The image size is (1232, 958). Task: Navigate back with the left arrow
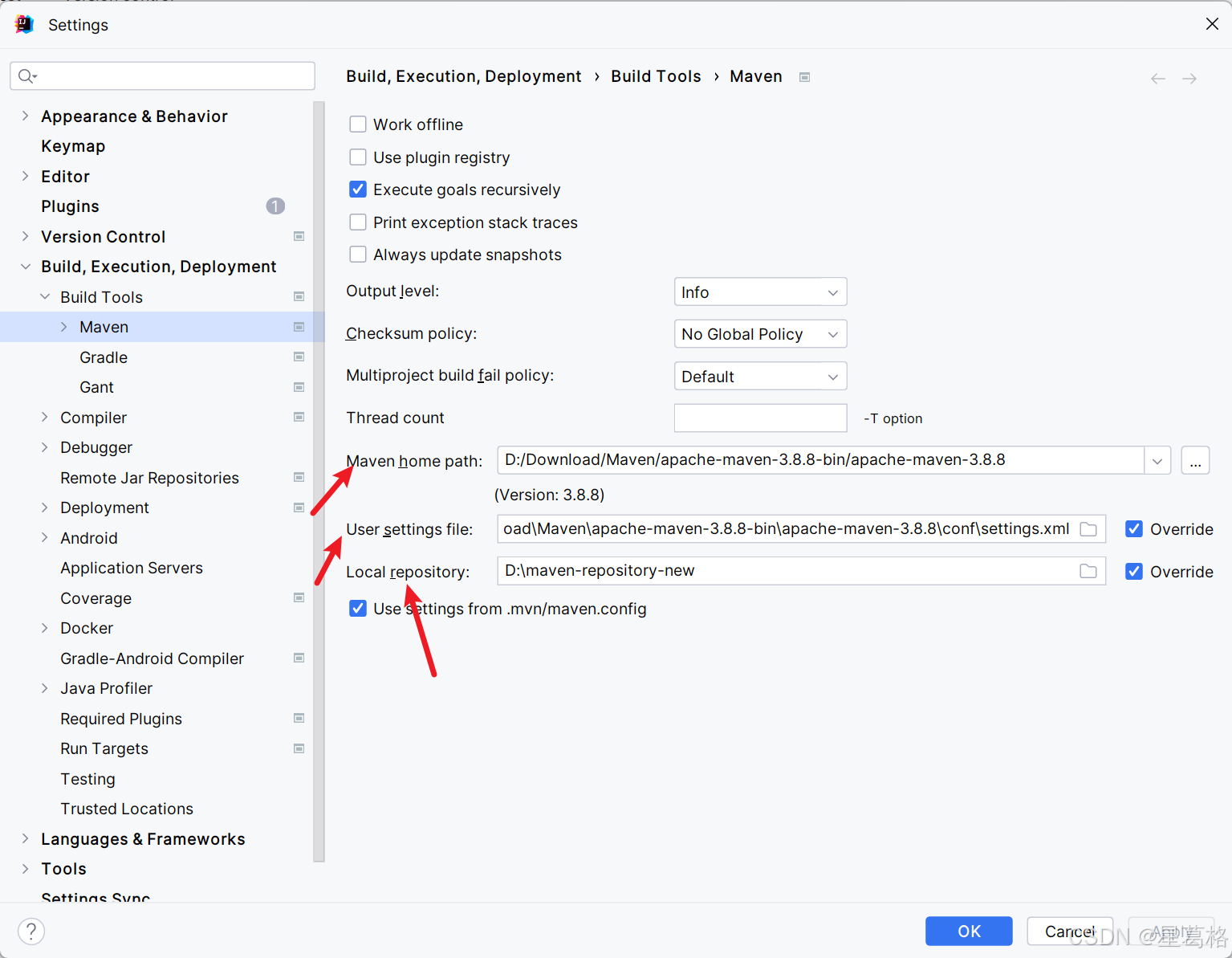1157,79
